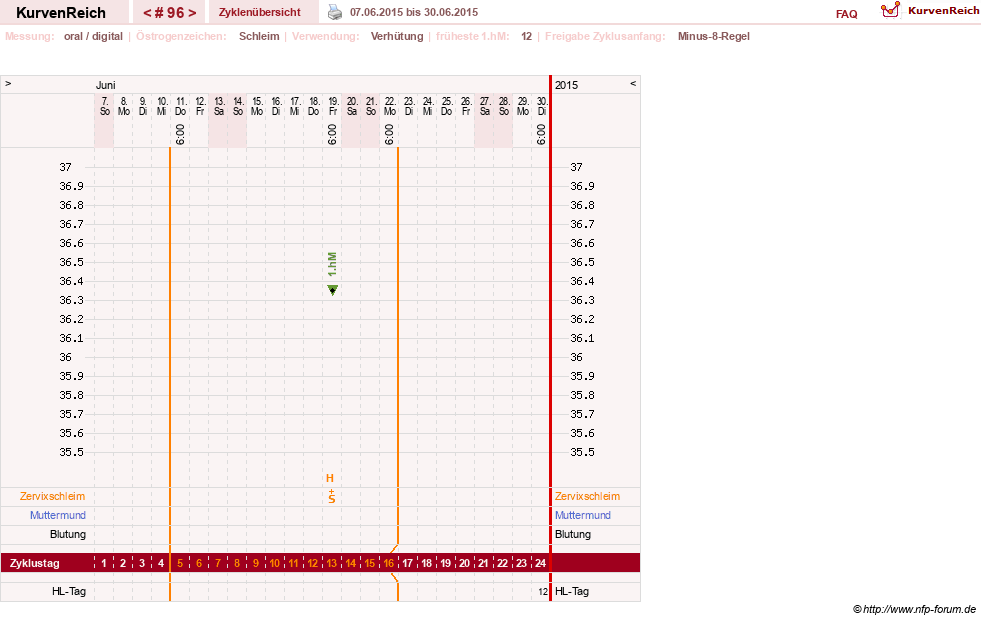
Task: Click the 6:00 time under 30. Di
Action: (541, 134)
